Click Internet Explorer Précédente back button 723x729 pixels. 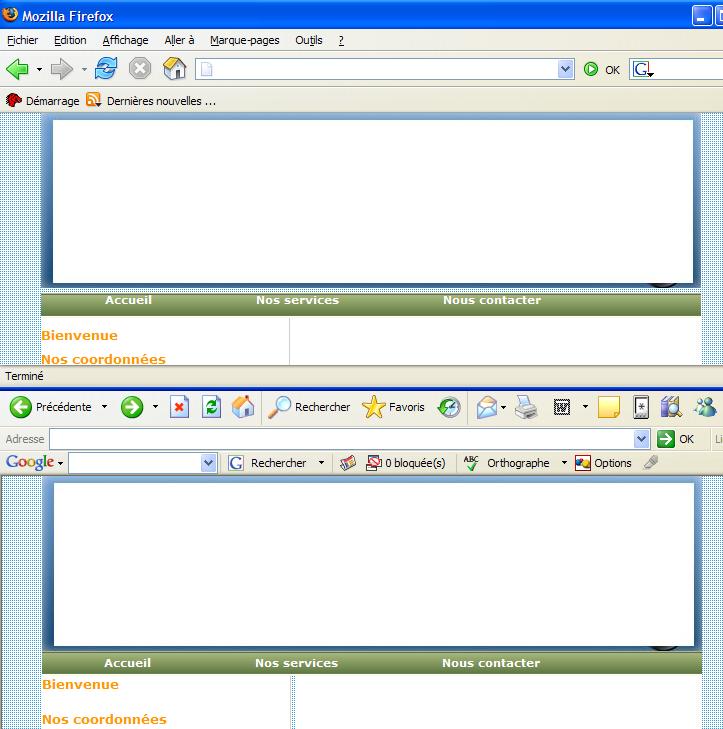[x=50, y=407]
